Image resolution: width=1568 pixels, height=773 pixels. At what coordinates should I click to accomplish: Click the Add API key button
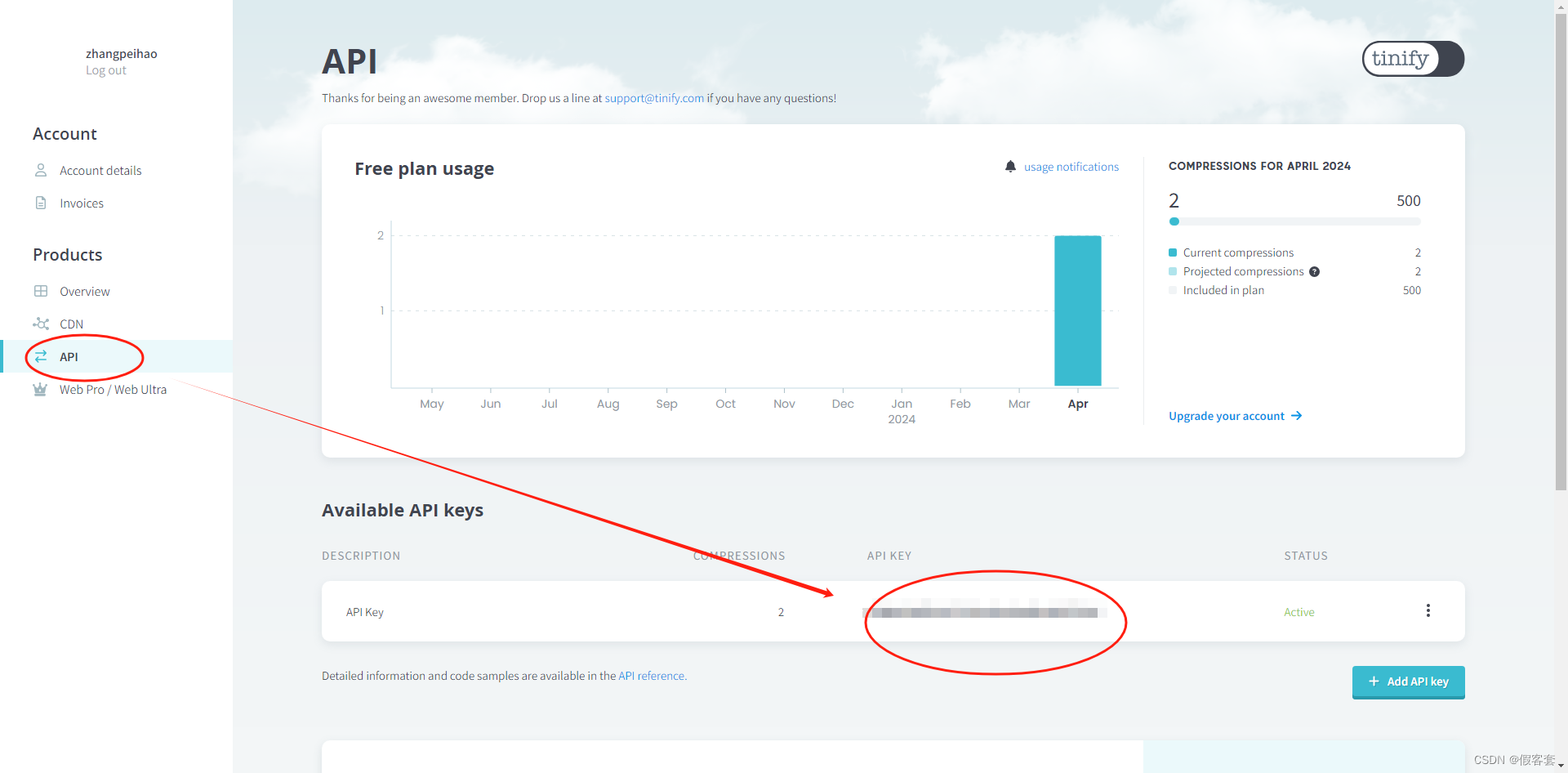point(1409,681)
